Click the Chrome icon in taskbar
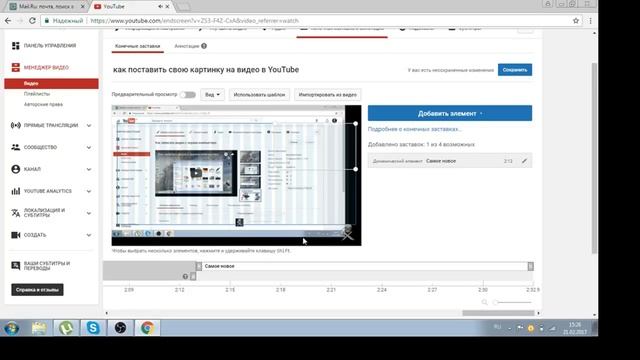This screenshot has height=360, width=640. click(147, 328)
